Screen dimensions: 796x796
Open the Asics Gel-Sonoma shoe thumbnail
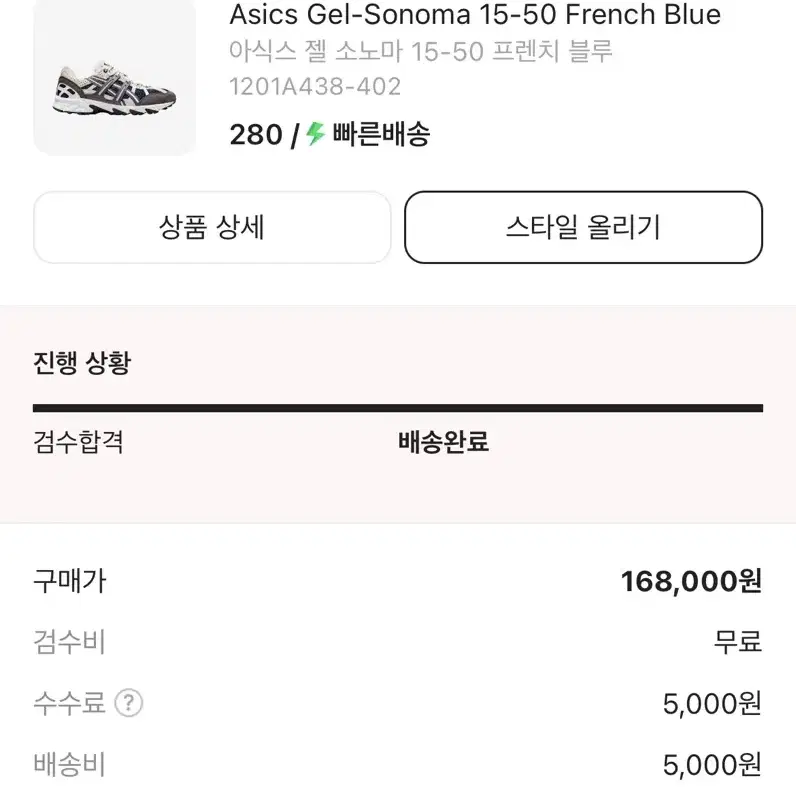(114, 77)
